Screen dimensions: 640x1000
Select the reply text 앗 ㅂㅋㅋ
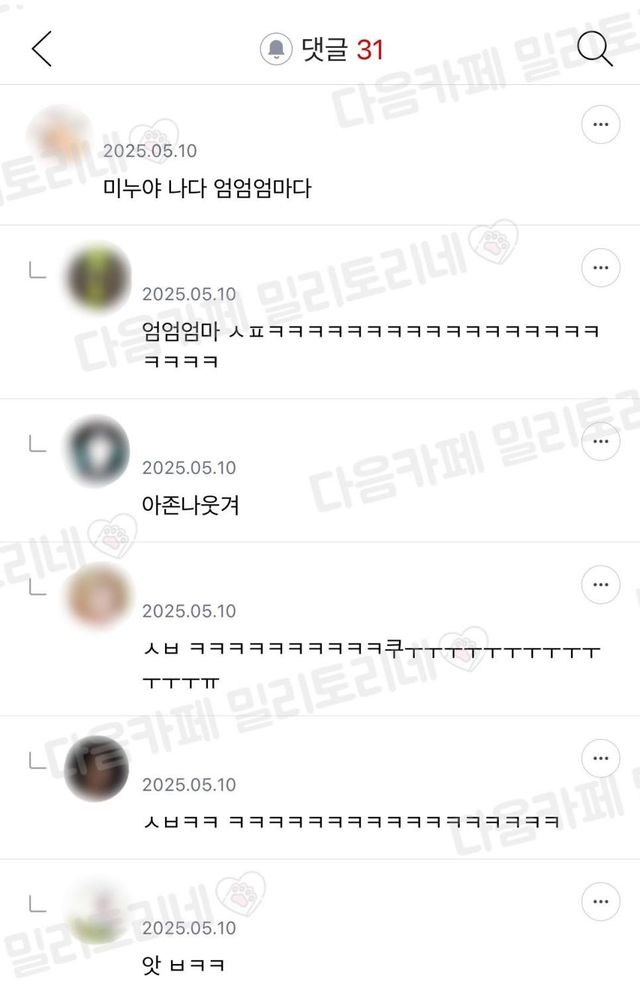click(183, 965)
